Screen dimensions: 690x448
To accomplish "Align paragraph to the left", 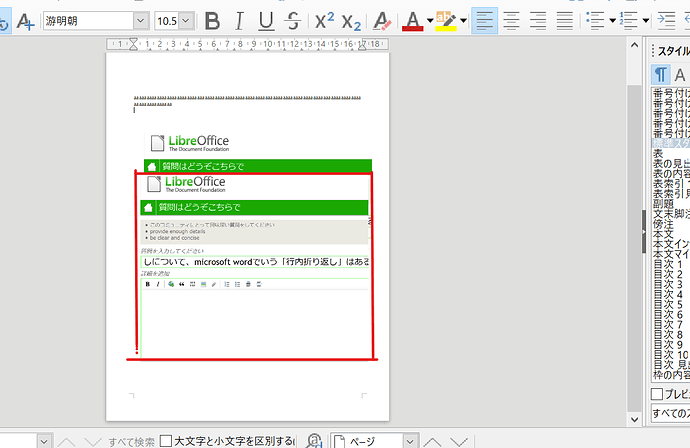I will (x=484, y=21).
